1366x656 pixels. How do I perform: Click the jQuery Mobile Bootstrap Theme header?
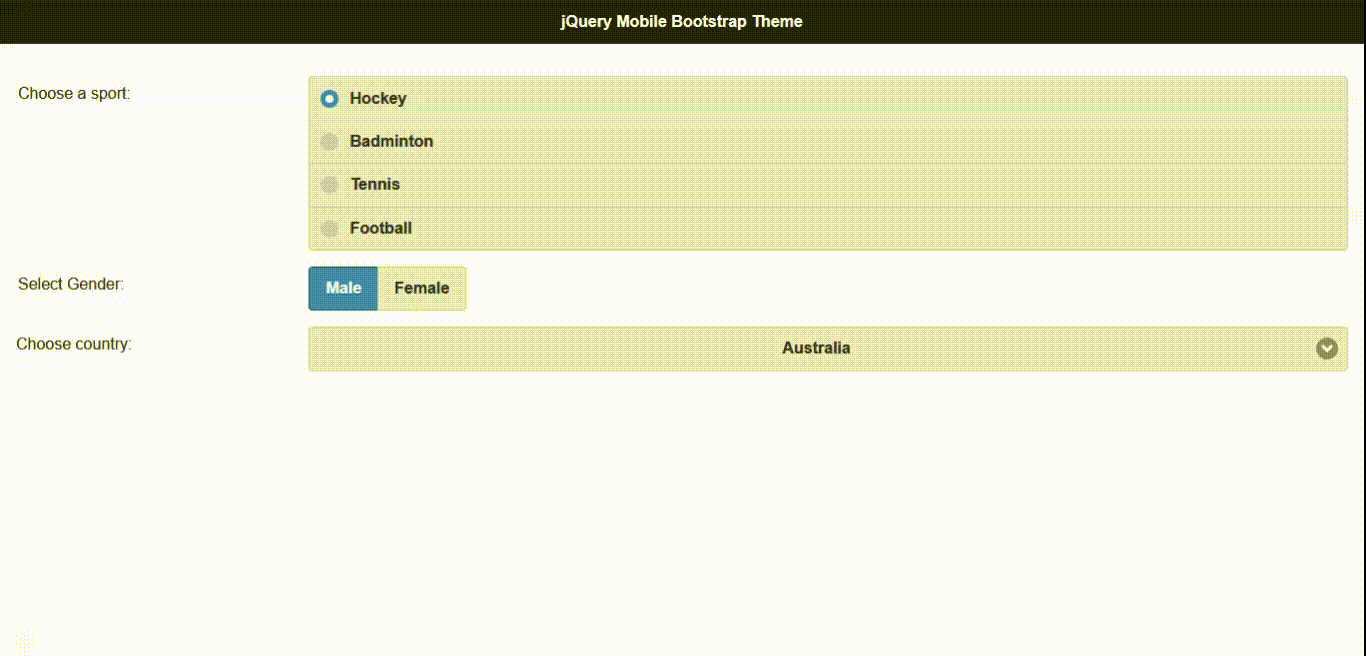tap(682, 21)
